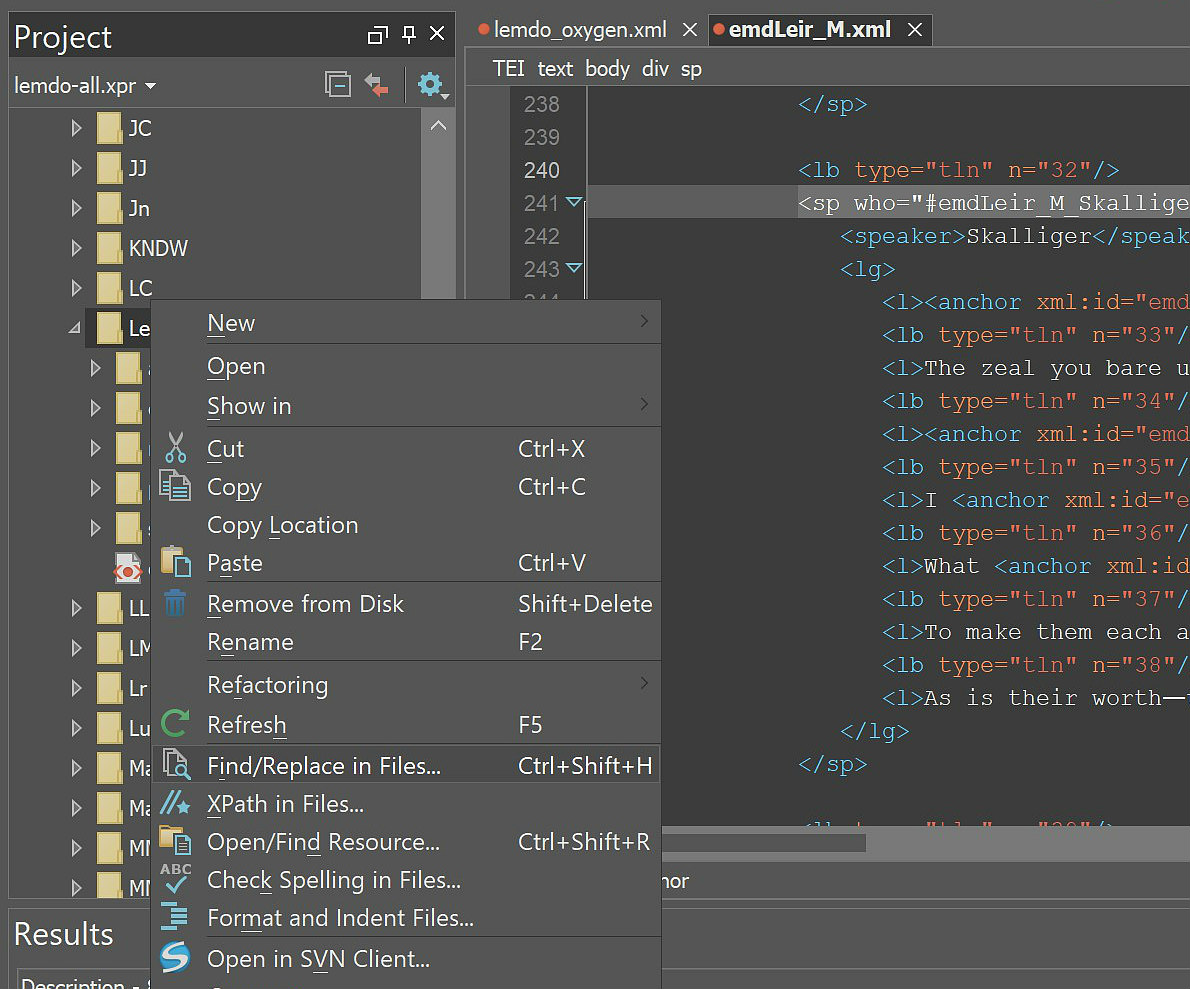Open the Project panel settings gear

point(430,84)
